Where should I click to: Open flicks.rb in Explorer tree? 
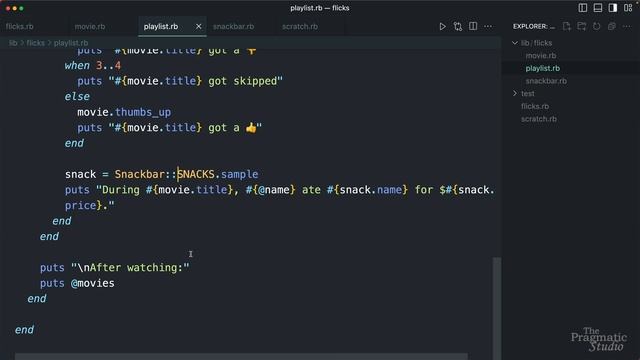click(x=535, y=106)
